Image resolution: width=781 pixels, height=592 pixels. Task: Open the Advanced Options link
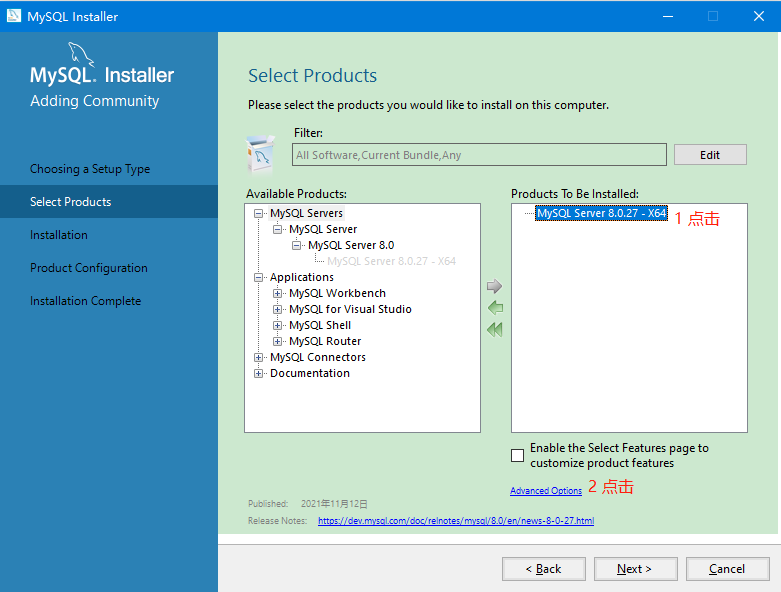click(x=546, y=490)
